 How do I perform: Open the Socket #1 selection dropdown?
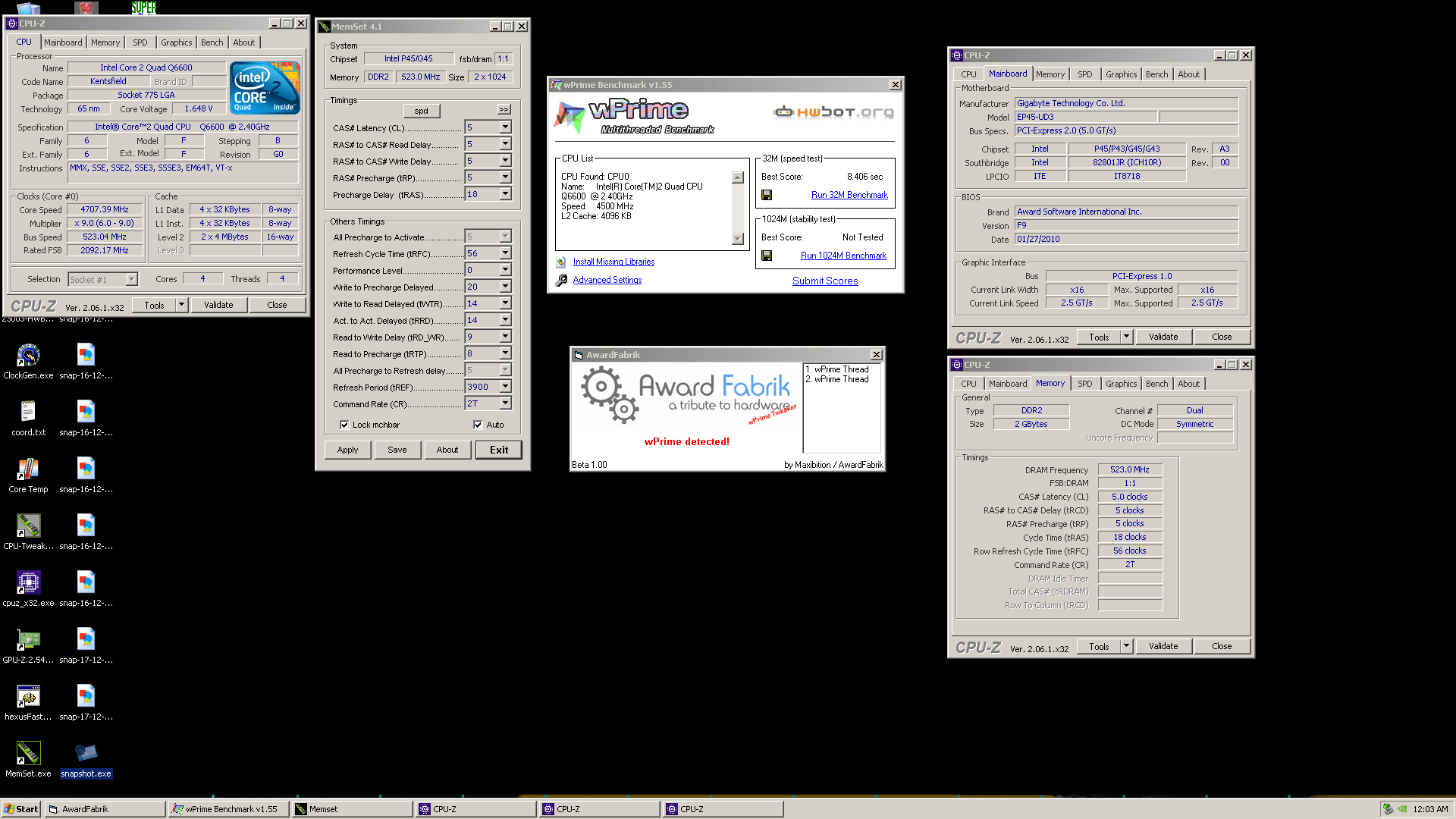[x=131, y=279]
